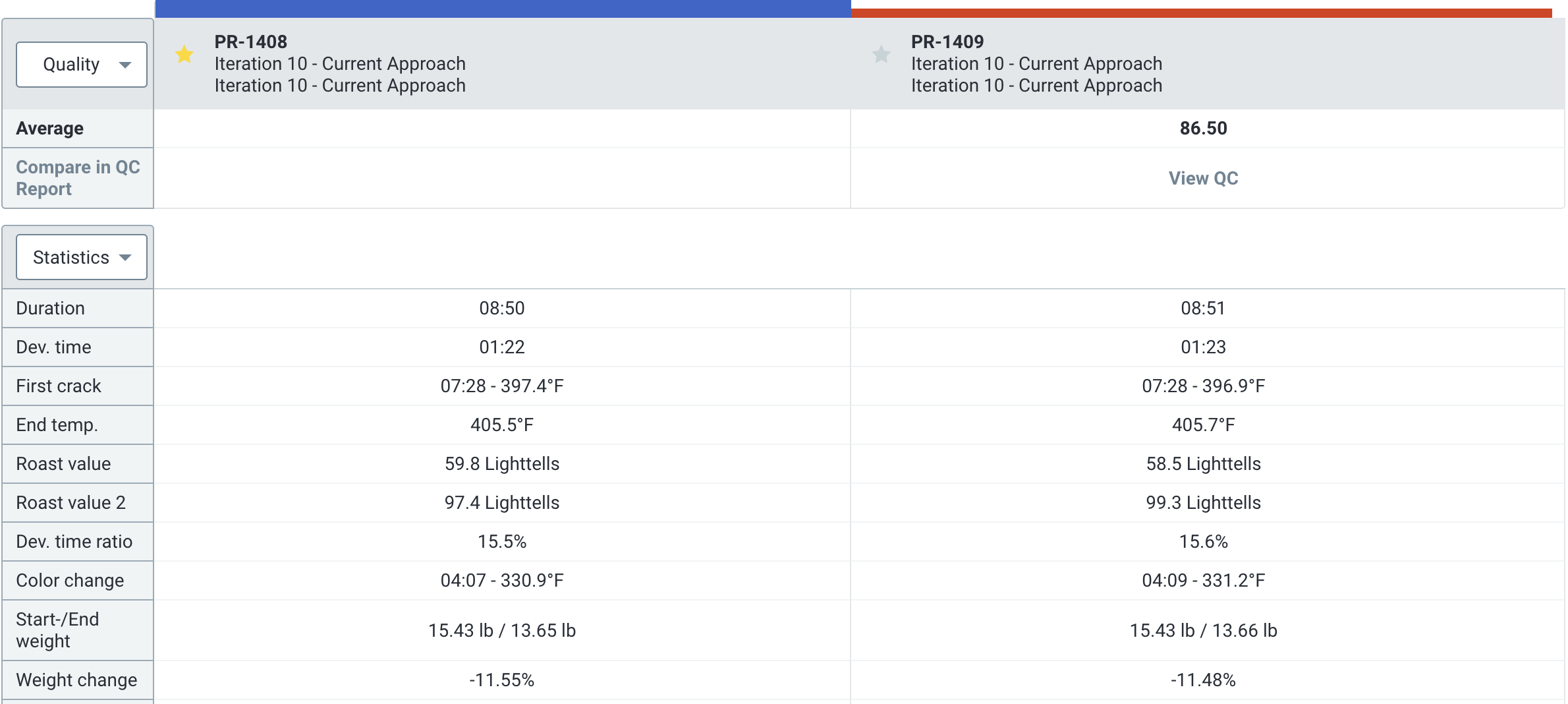This screenshot has height=704, width=1568.
Task: Select the 405.7°F end temp value
Action: coord(1203,425)
